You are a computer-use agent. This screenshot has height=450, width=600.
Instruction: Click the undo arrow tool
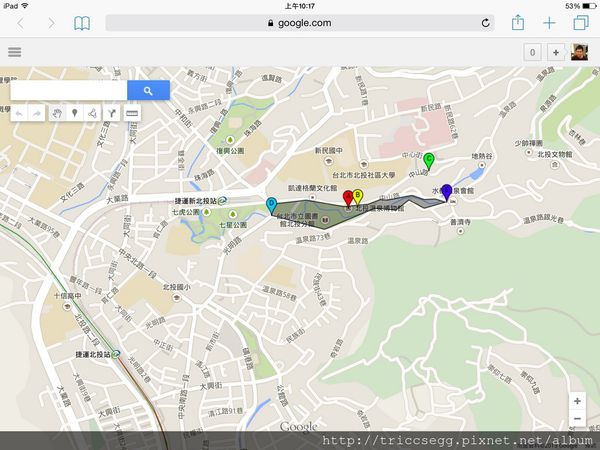tap(19, 113)
